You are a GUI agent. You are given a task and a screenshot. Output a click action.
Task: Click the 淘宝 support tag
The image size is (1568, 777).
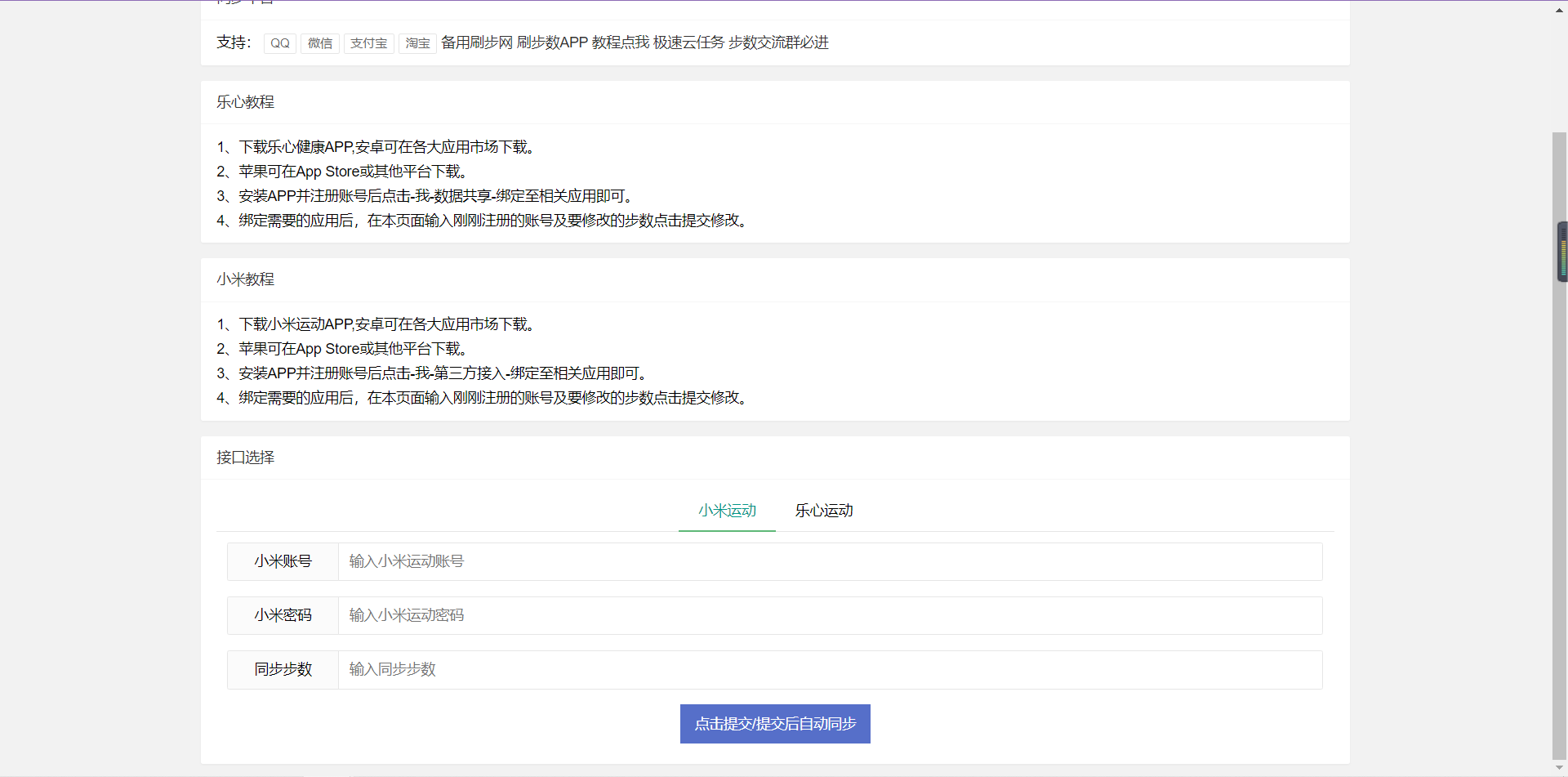click(417, 43)
